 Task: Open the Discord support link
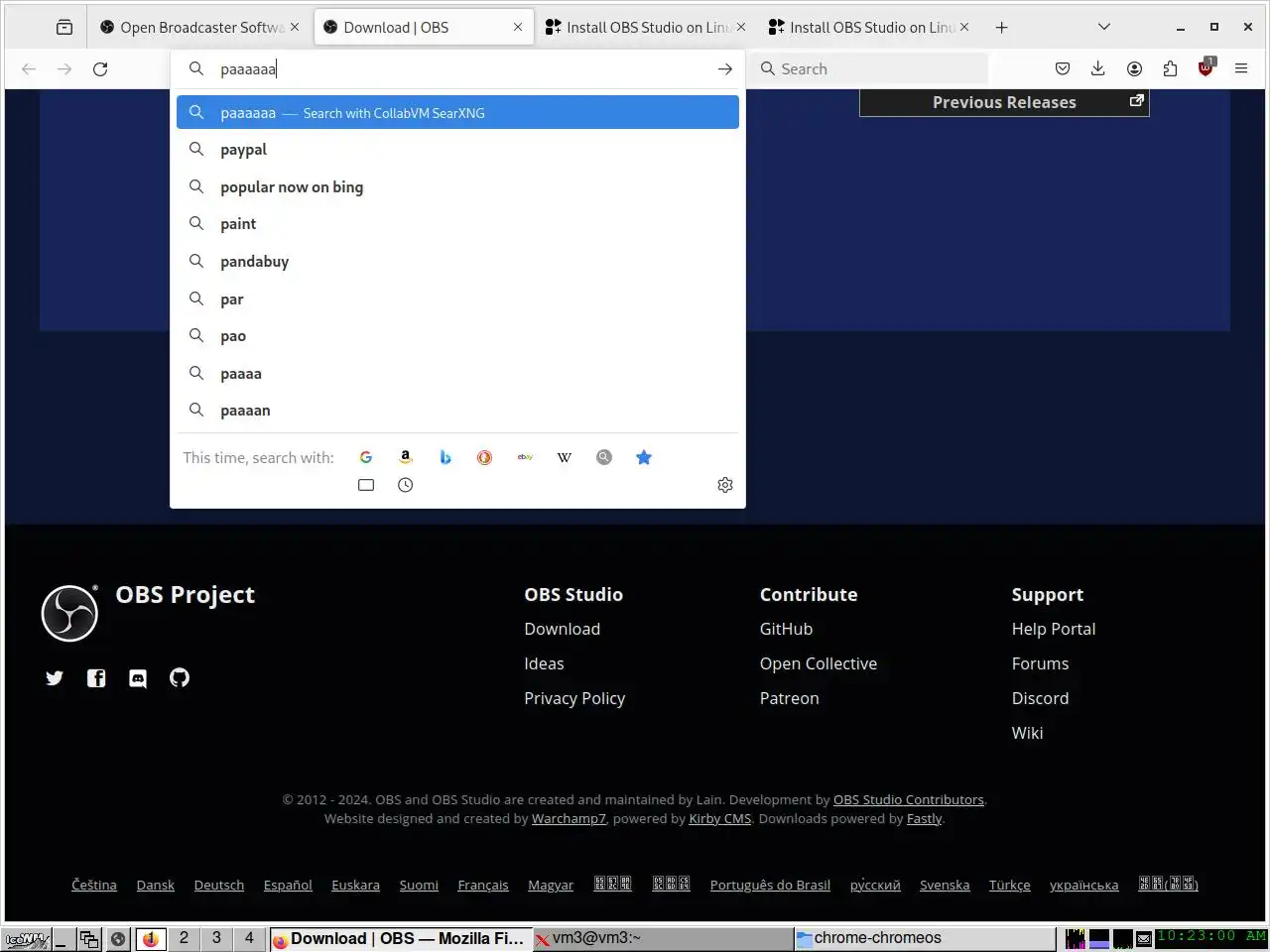[x=1040, y=698]
